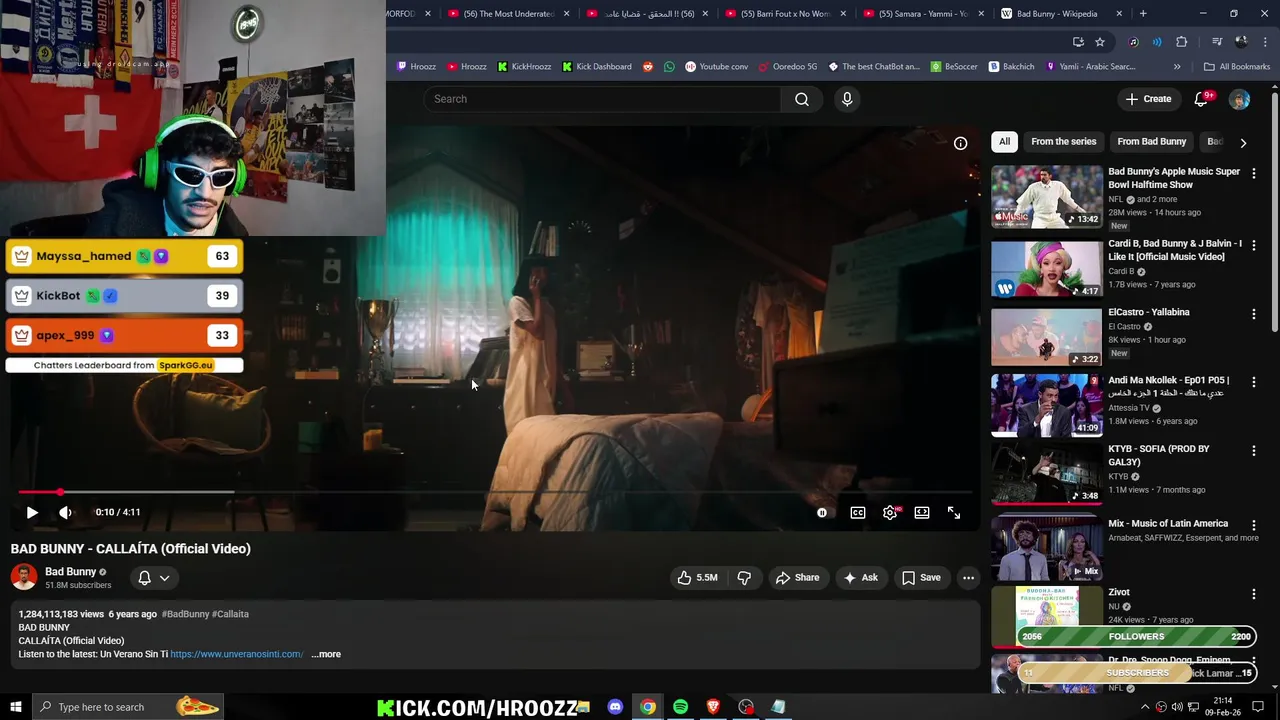Image resolution: width=1280 pixels, height=720 pixels.
Task: Expand the description with ...more
Action: pyautogui.click(x=326, y=654)
